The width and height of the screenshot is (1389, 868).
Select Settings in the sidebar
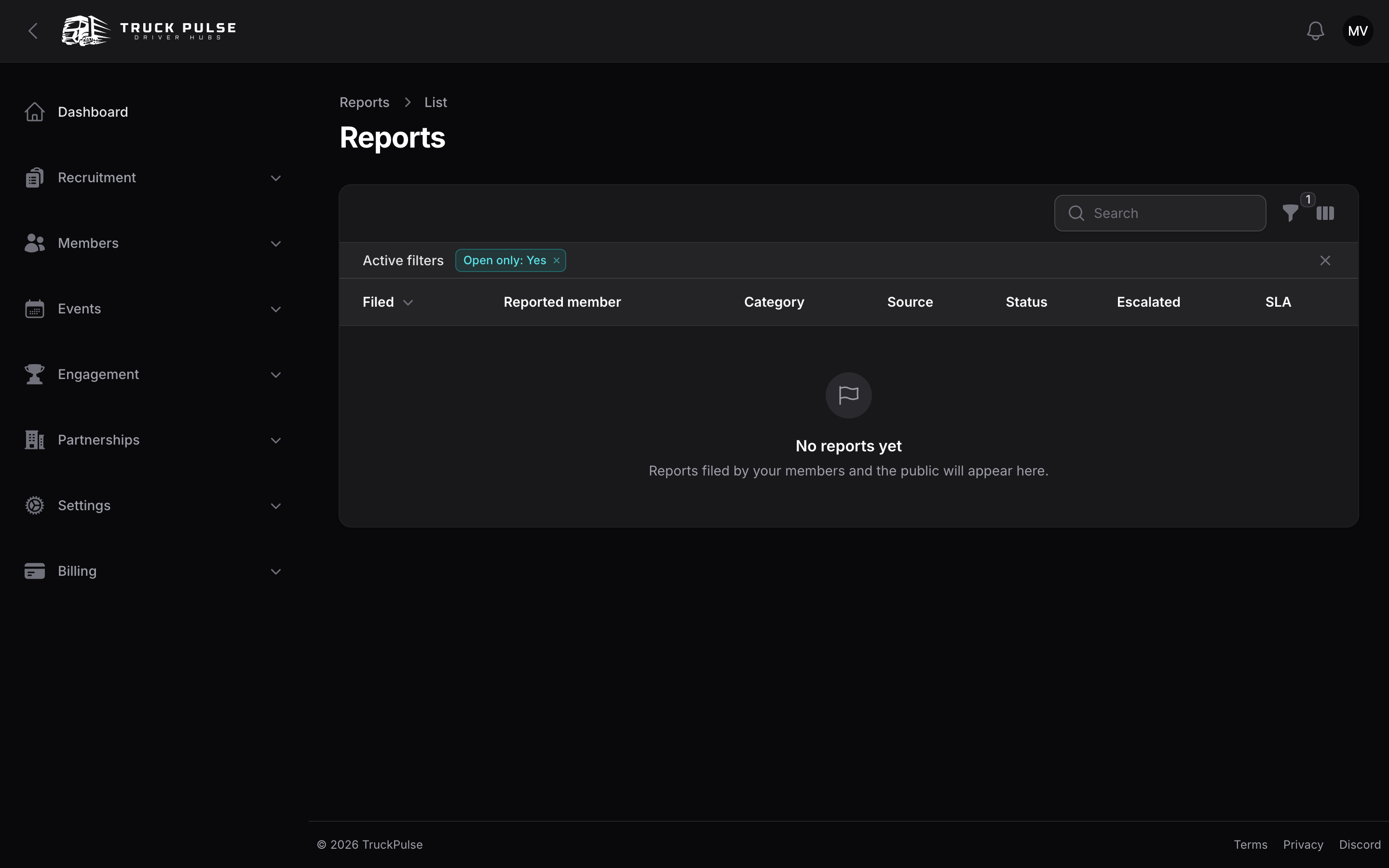pyautogui.click(x=84, y=505)
